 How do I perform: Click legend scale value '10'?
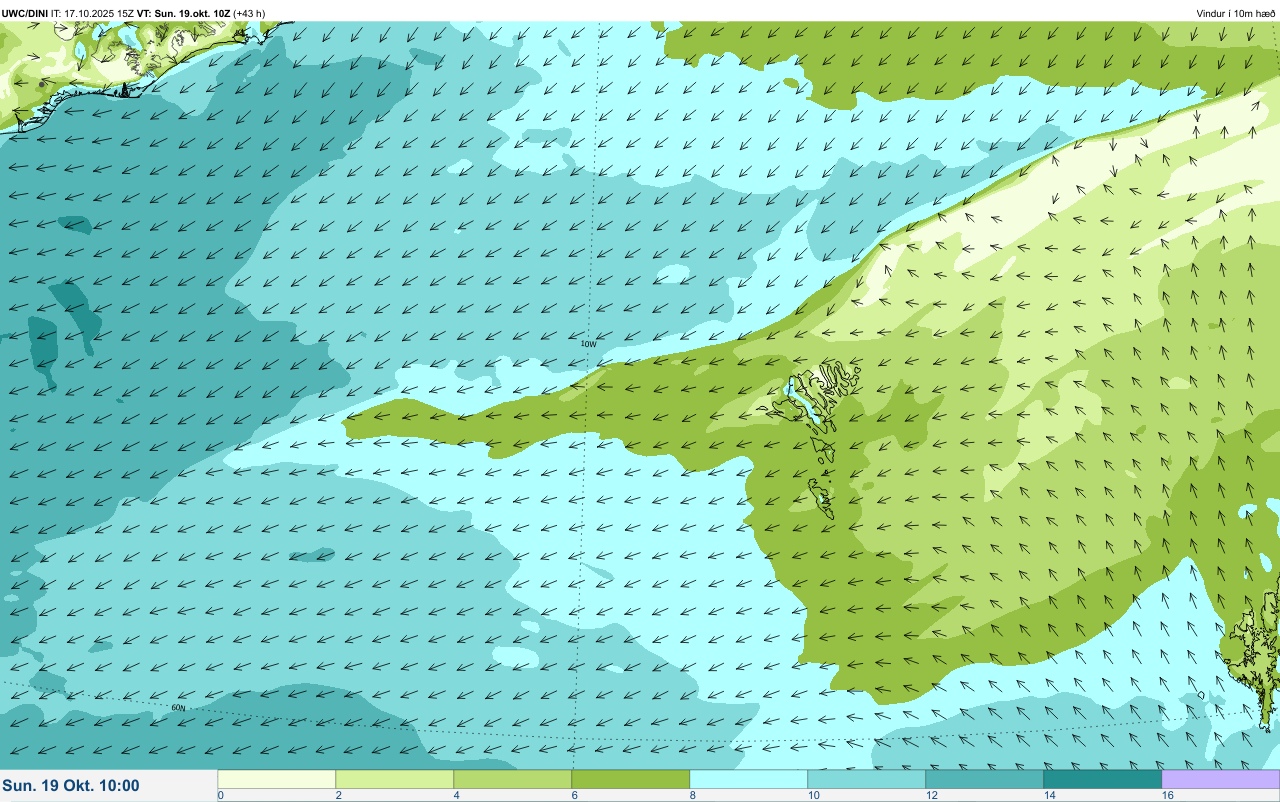point(814,795)
